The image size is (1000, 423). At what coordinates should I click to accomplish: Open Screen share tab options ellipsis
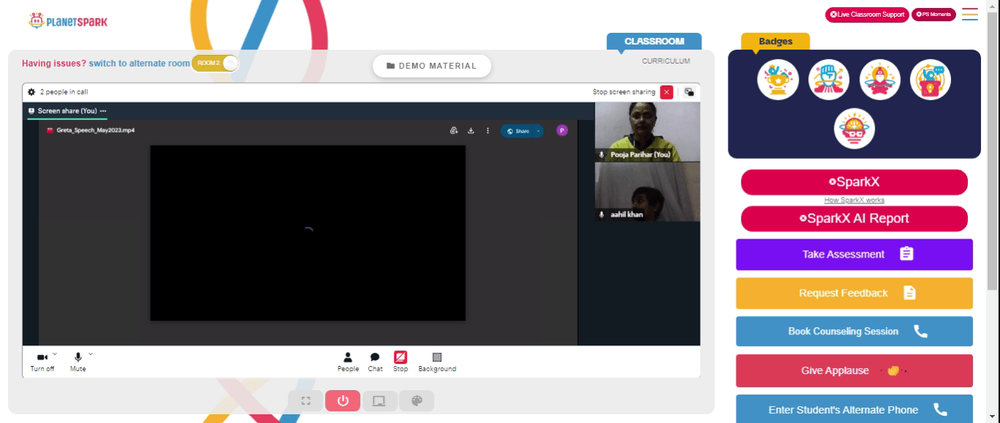(103, 111)
